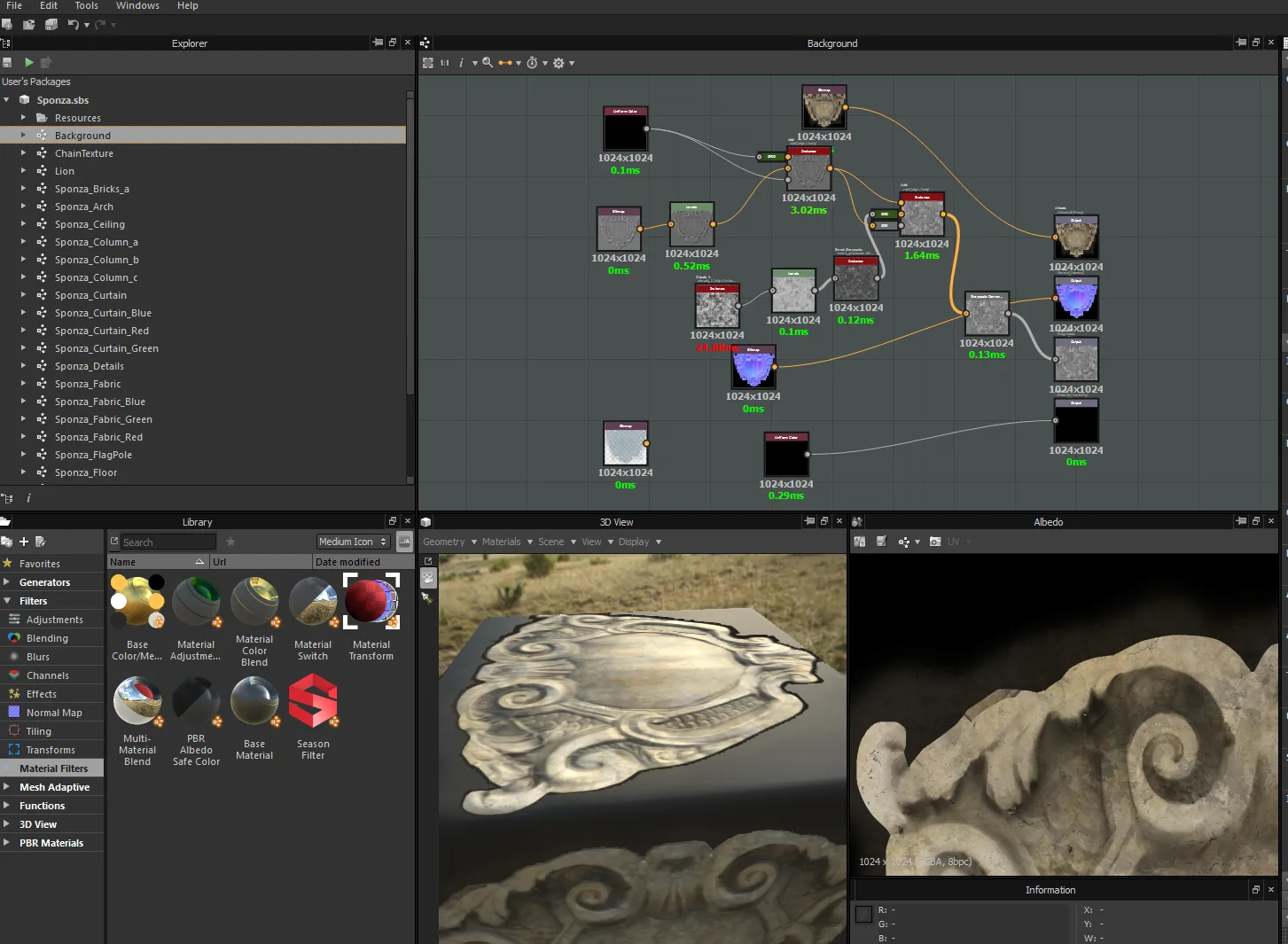Pin the 3D View panel
This screenshot has height=944, width=1288.
click(809, 521)
